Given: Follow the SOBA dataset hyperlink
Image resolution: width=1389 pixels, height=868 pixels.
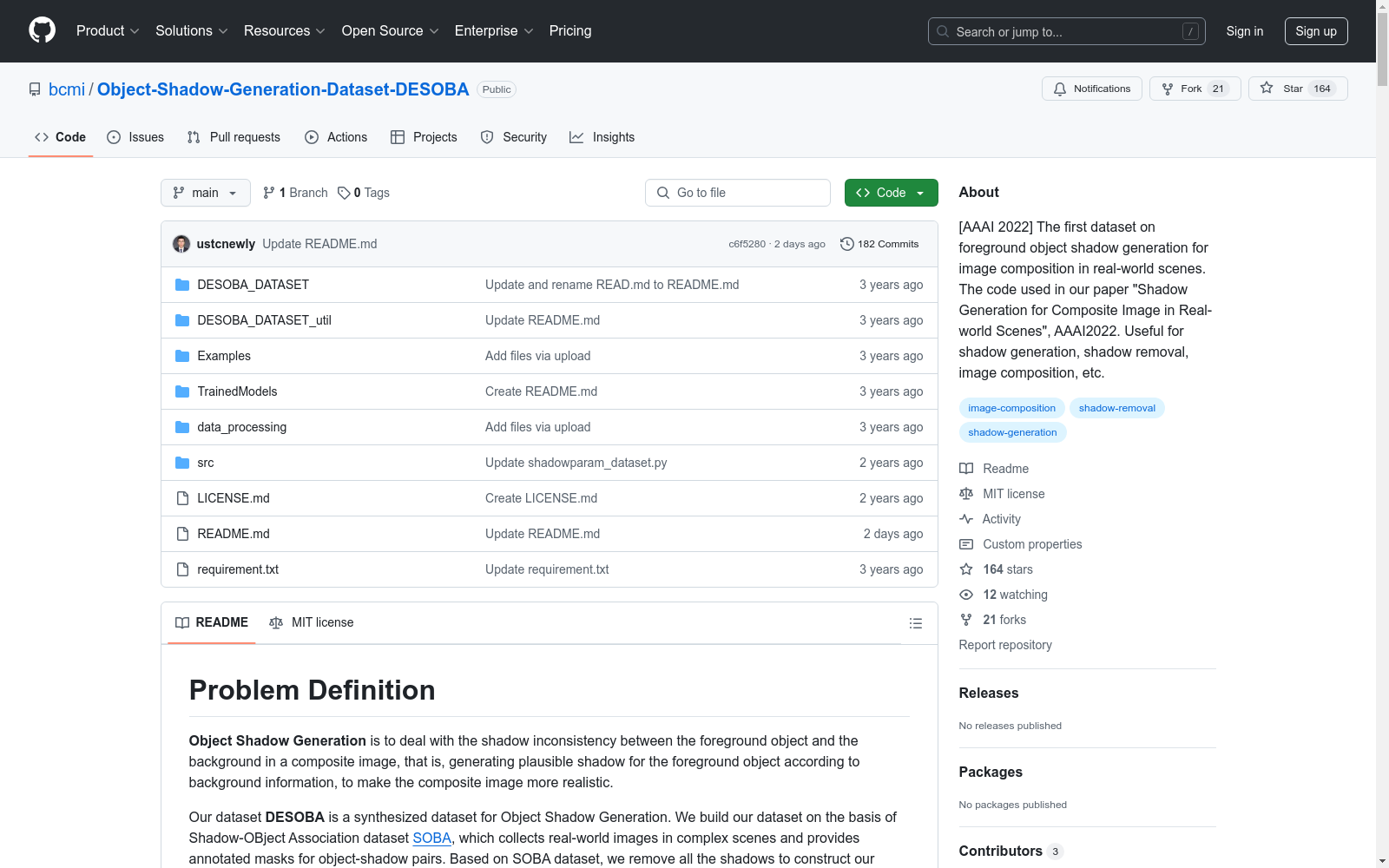Looking at the screenshot, I should (431, 838).
